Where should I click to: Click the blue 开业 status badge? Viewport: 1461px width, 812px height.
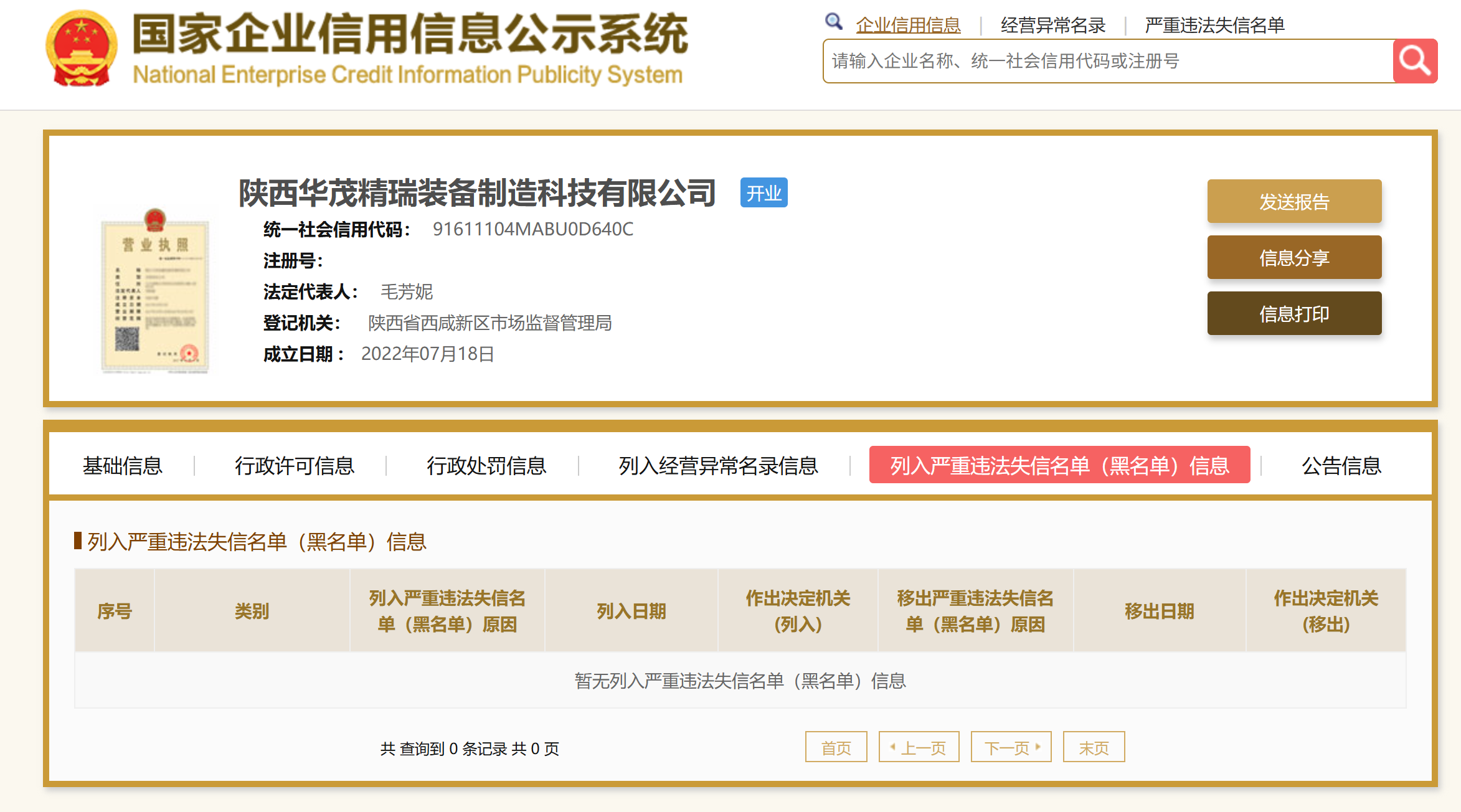click(x=764, y=193)
